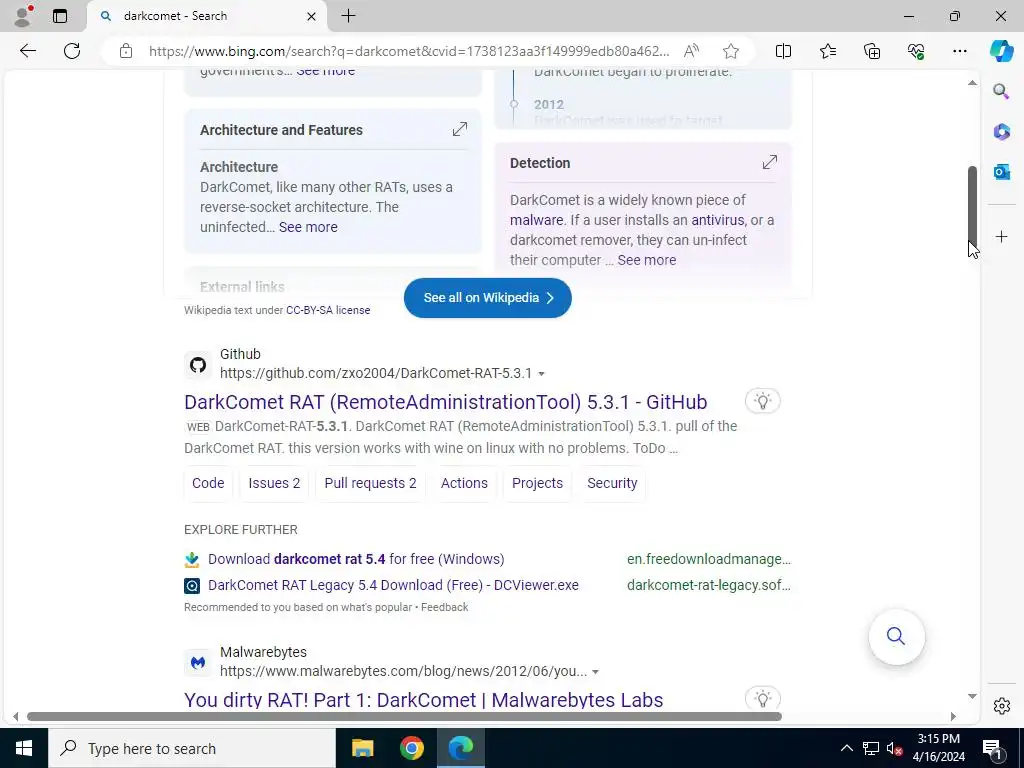Screen dimensions: 1024x768
Task: Open sidebar settings gear
Action: pos(1001,706)
